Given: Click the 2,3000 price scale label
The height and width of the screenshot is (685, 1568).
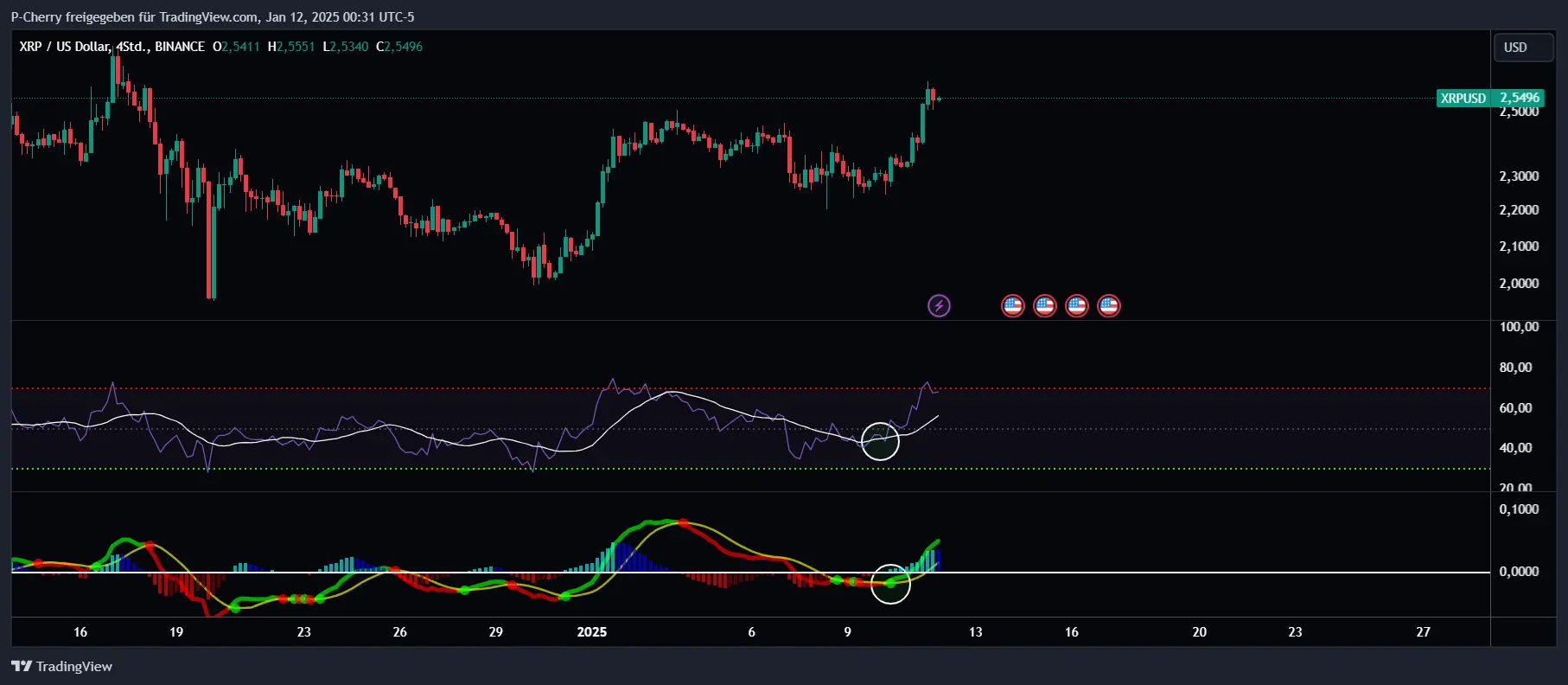Looking at the screenshot, I should [1519, 176].
